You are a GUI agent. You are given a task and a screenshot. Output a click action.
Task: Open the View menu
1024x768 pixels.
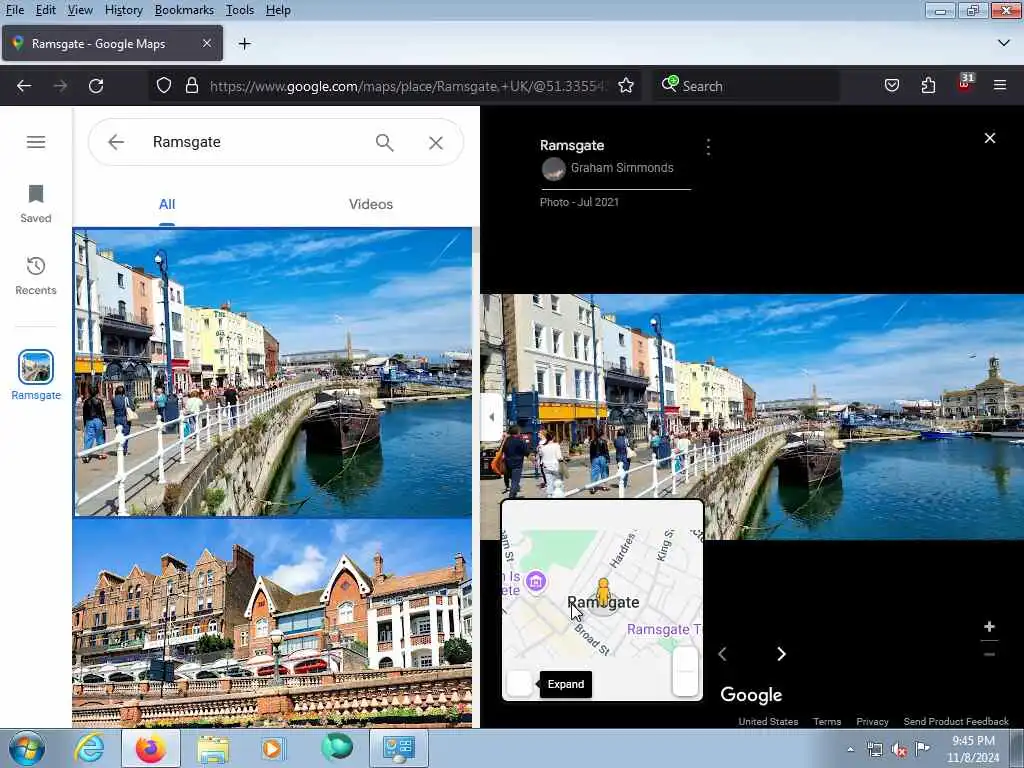tap(80, 10)
